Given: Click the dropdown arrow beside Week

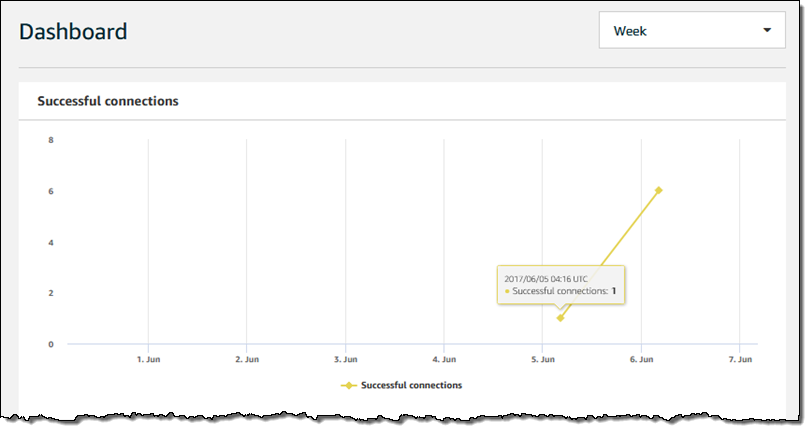Looking at the screenshot, I should pos(767,31).
